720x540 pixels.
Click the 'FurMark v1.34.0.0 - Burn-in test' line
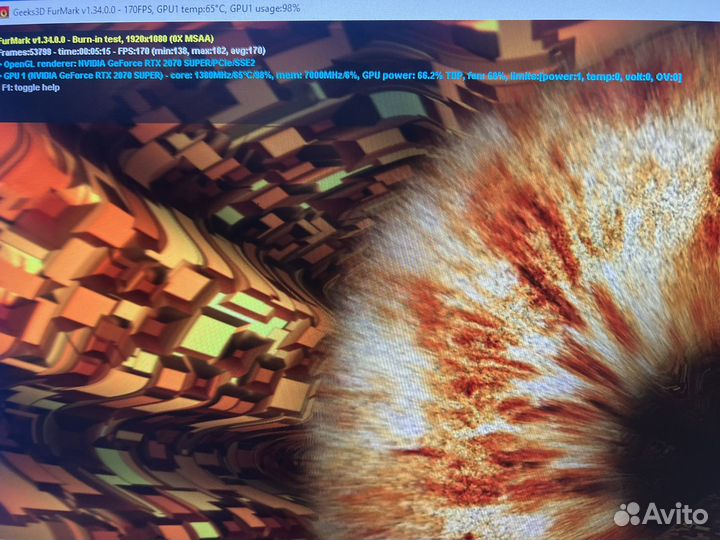[107, 39]
